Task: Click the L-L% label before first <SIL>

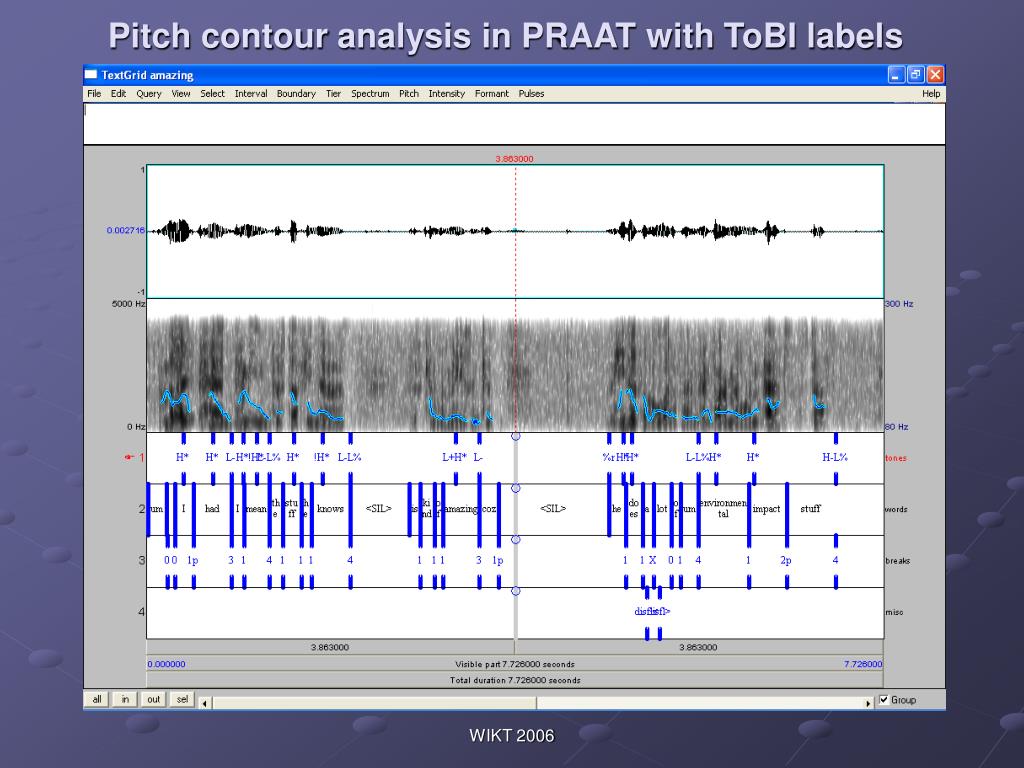Action: point(349,457)
